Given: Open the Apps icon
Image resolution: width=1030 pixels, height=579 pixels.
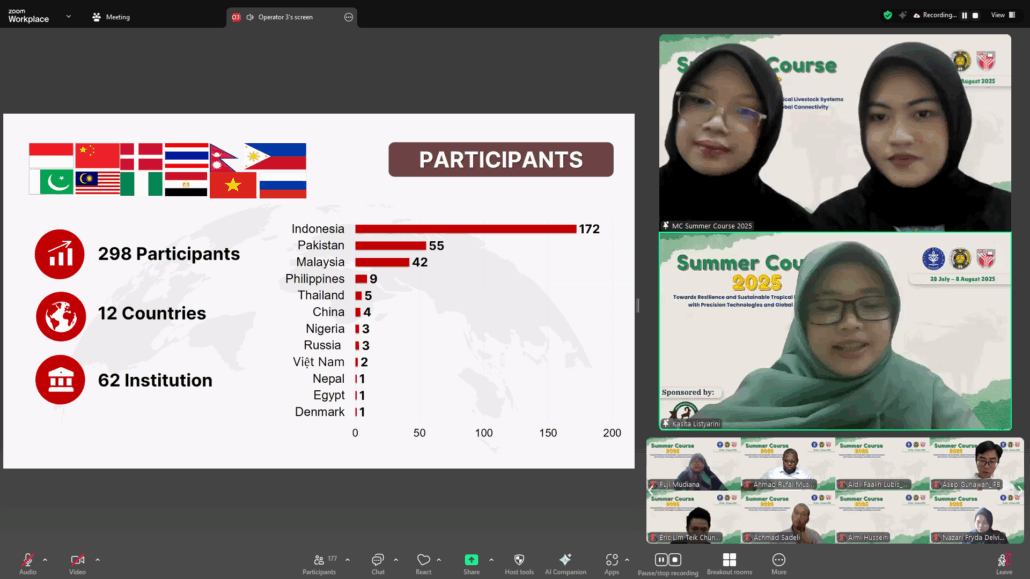Looking at the screenshot, I should 611,561.
